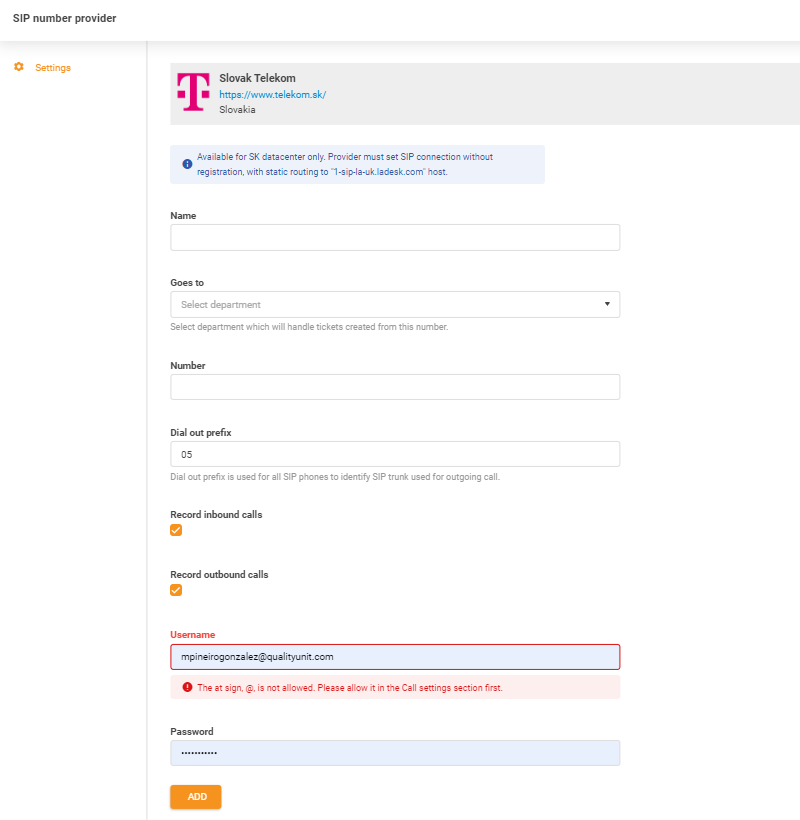Click the Dial out prefix field showing 05
Viewport: 800px width, 820px height.
coord(395,453)
